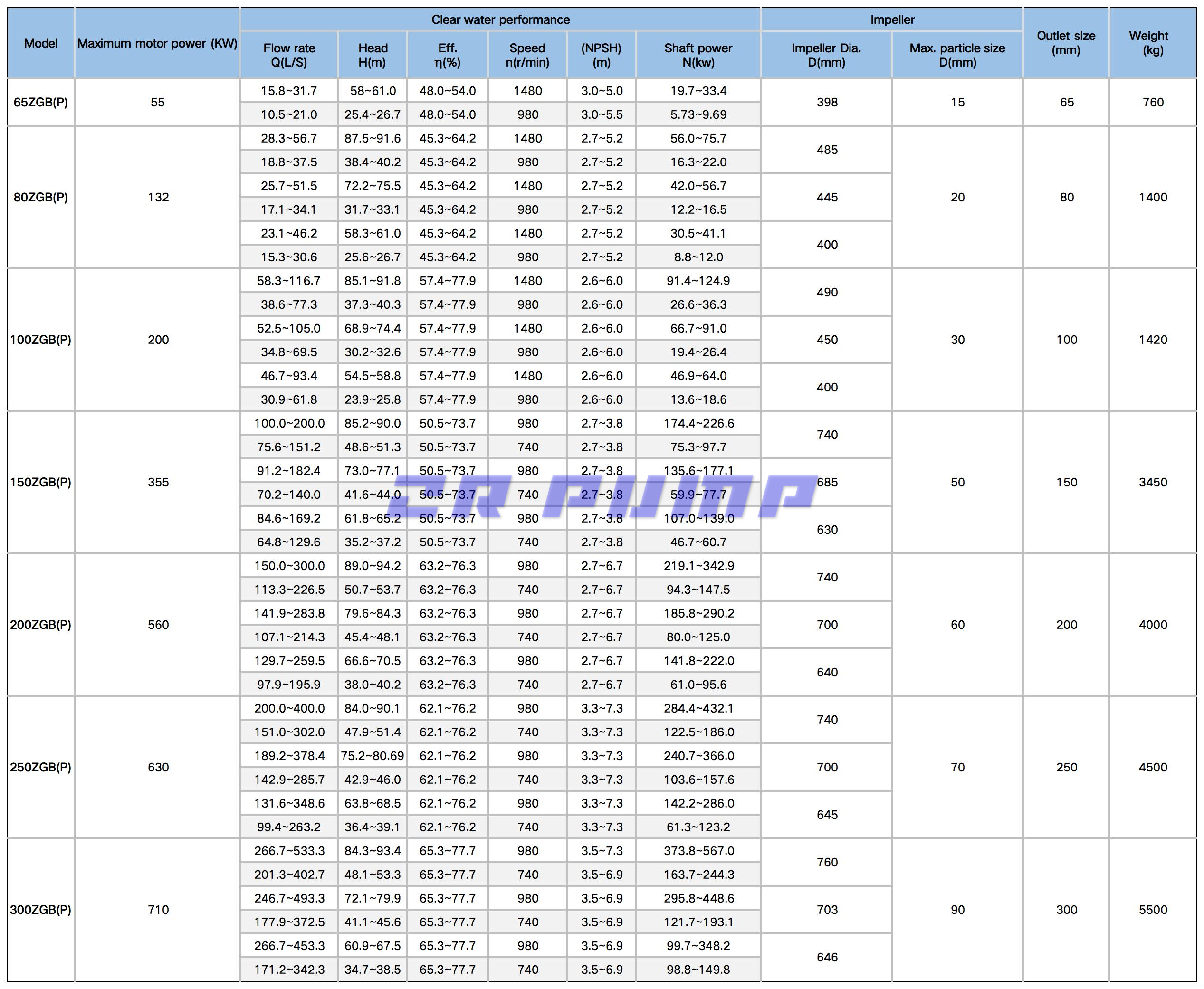Click shaft power cell 174.4~226.6
The width and height of the screenshot is (1204, 989).
coord(698,423)
